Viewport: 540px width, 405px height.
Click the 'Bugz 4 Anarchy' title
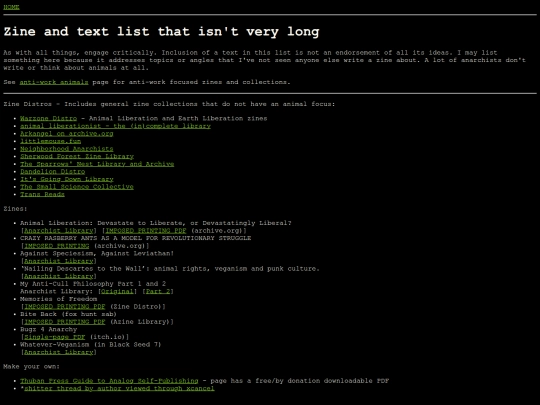click(49, 329)
